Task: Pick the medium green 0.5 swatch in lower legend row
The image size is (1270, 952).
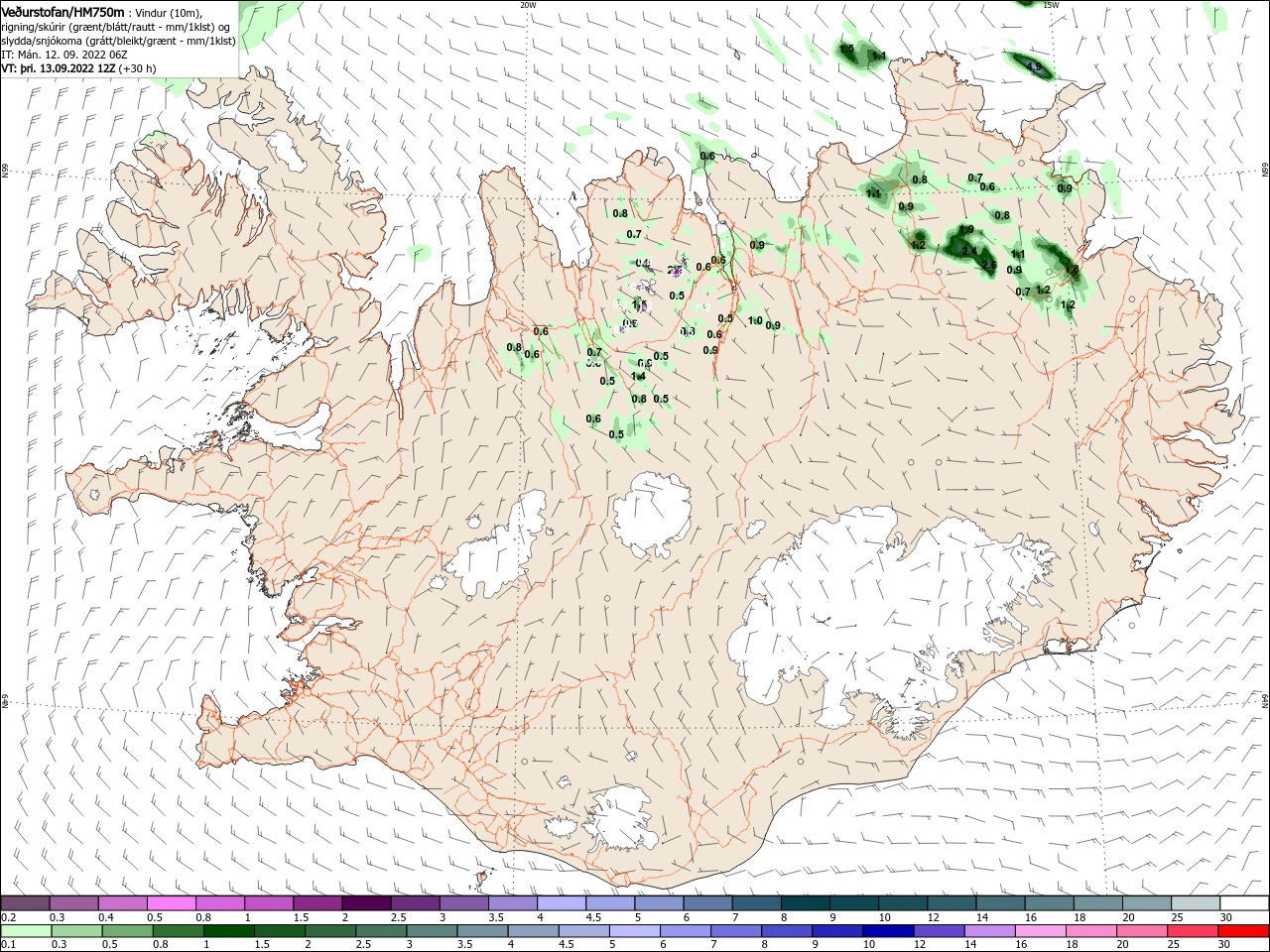Action: (x=128, y=931)
